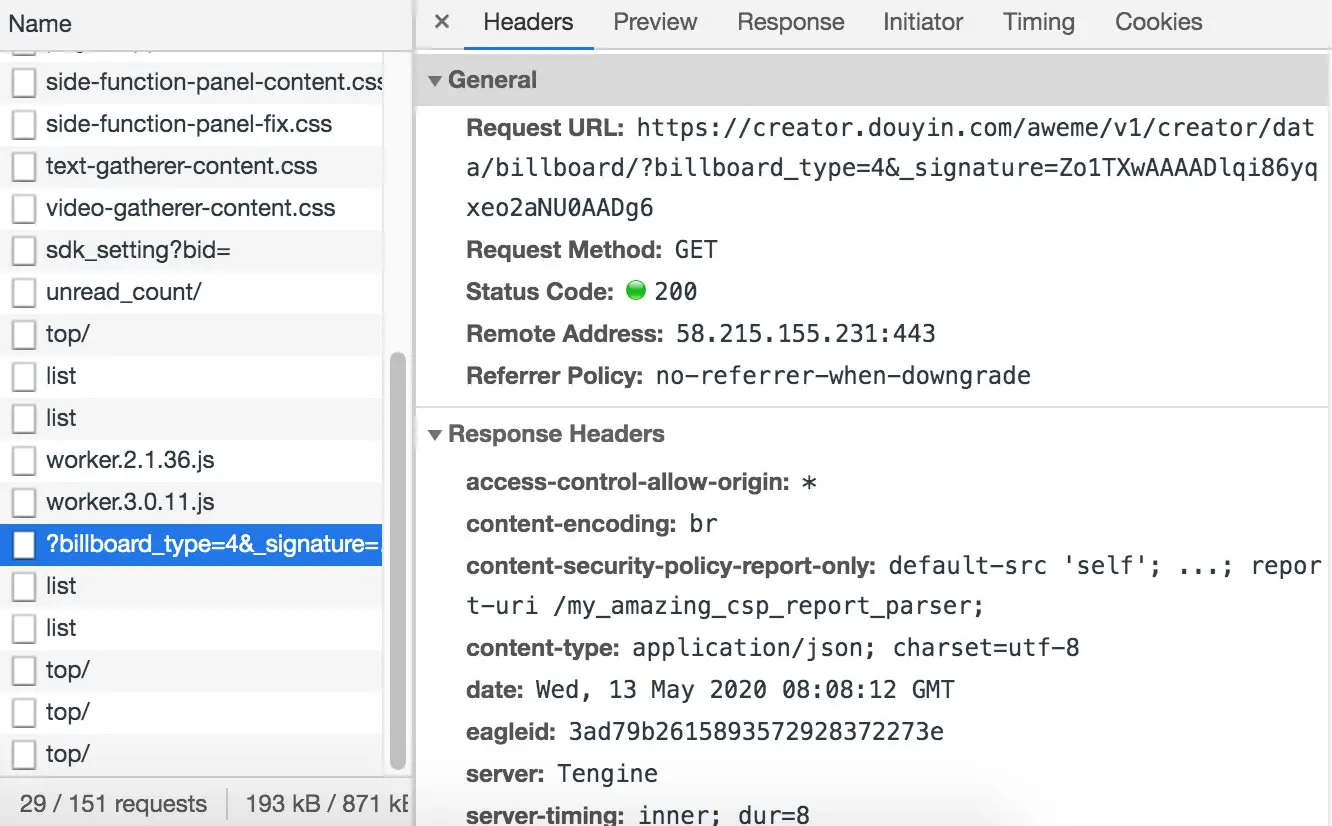
Task: Select the worker.3.0.11.js request
Action: (x=191, y=503)
